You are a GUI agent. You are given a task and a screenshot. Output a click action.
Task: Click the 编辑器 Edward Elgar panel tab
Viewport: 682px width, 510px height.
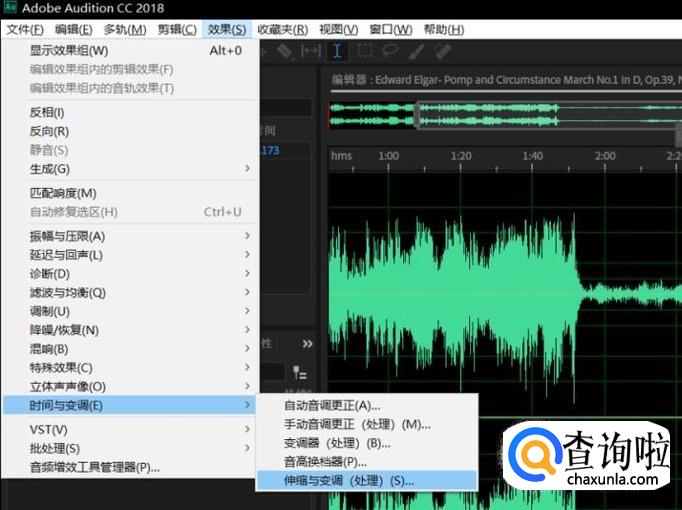point(506,80)
